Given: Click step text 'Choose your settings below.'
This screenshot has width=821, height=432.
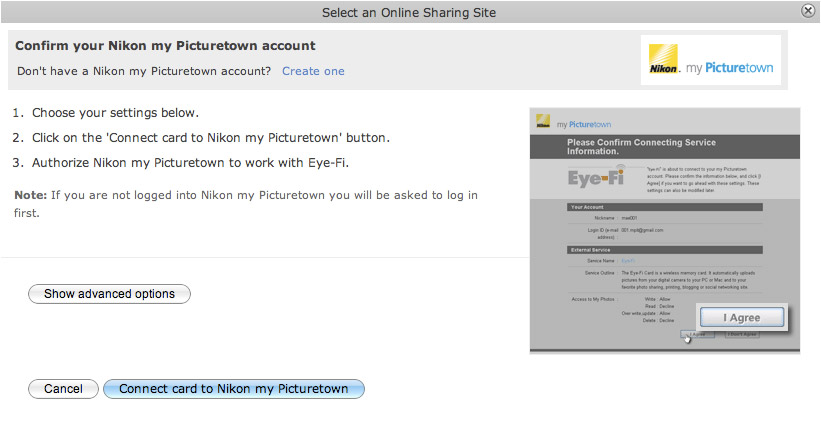Looking at the screenshot, I should tap(115, 113).
